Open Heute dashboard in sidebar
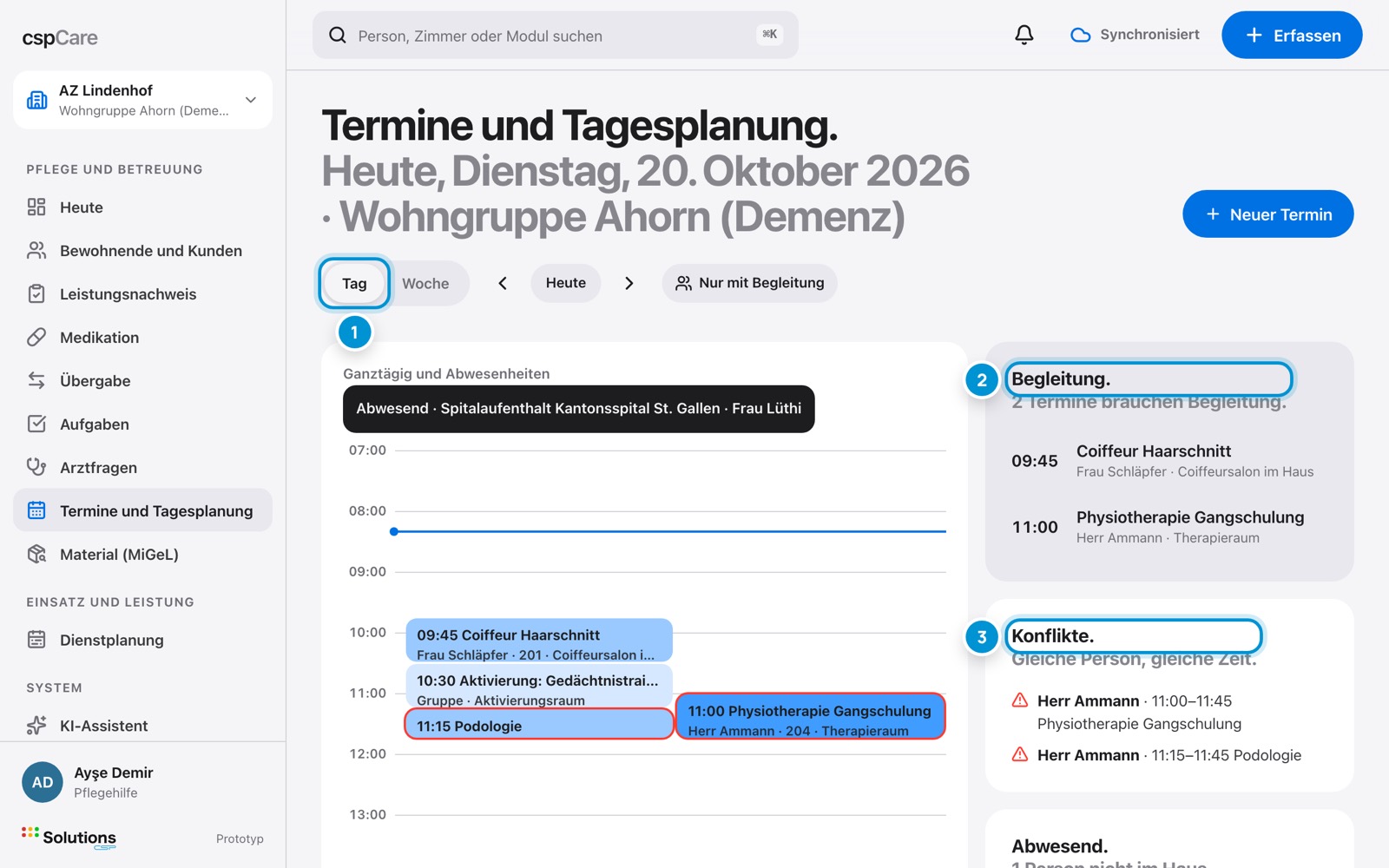Image resolution: width=1389 pixels, height=868 pixels. [142, 207]
